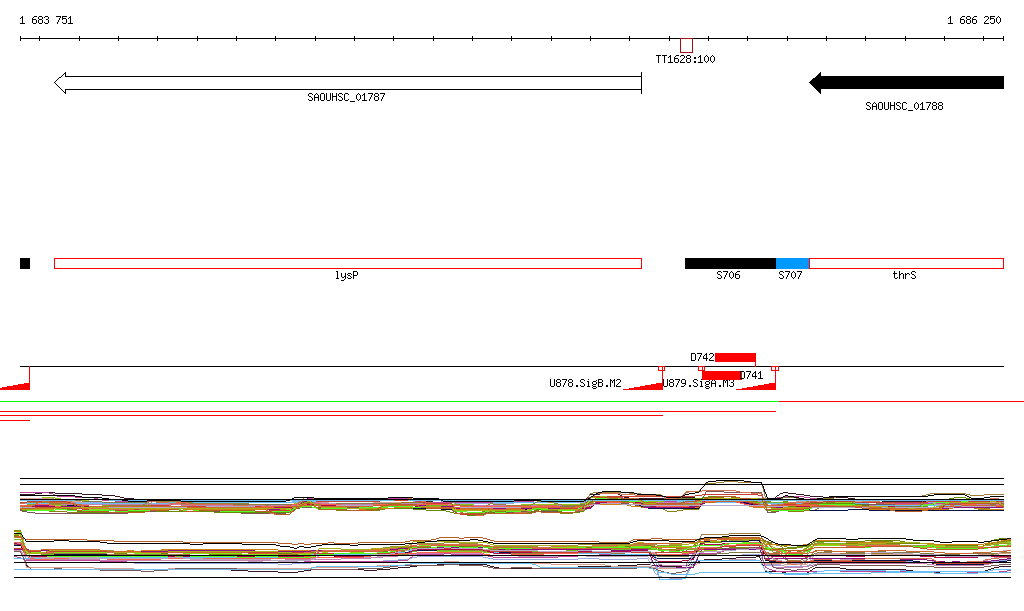Select the black S706 segment
Image resolution: width=1024 pixels, height=611 pixels.
(730, 263)
